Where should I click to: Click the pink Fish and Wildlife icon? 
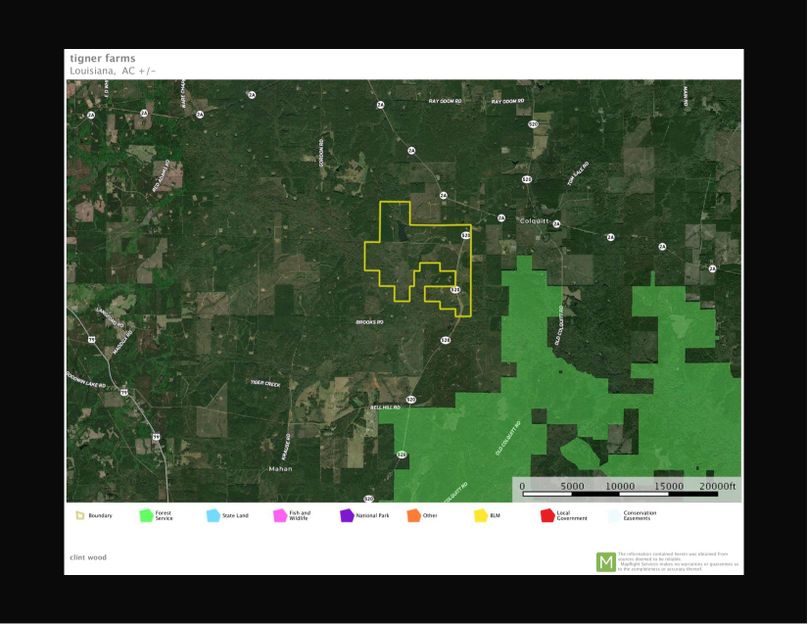(x=280, y=516)
